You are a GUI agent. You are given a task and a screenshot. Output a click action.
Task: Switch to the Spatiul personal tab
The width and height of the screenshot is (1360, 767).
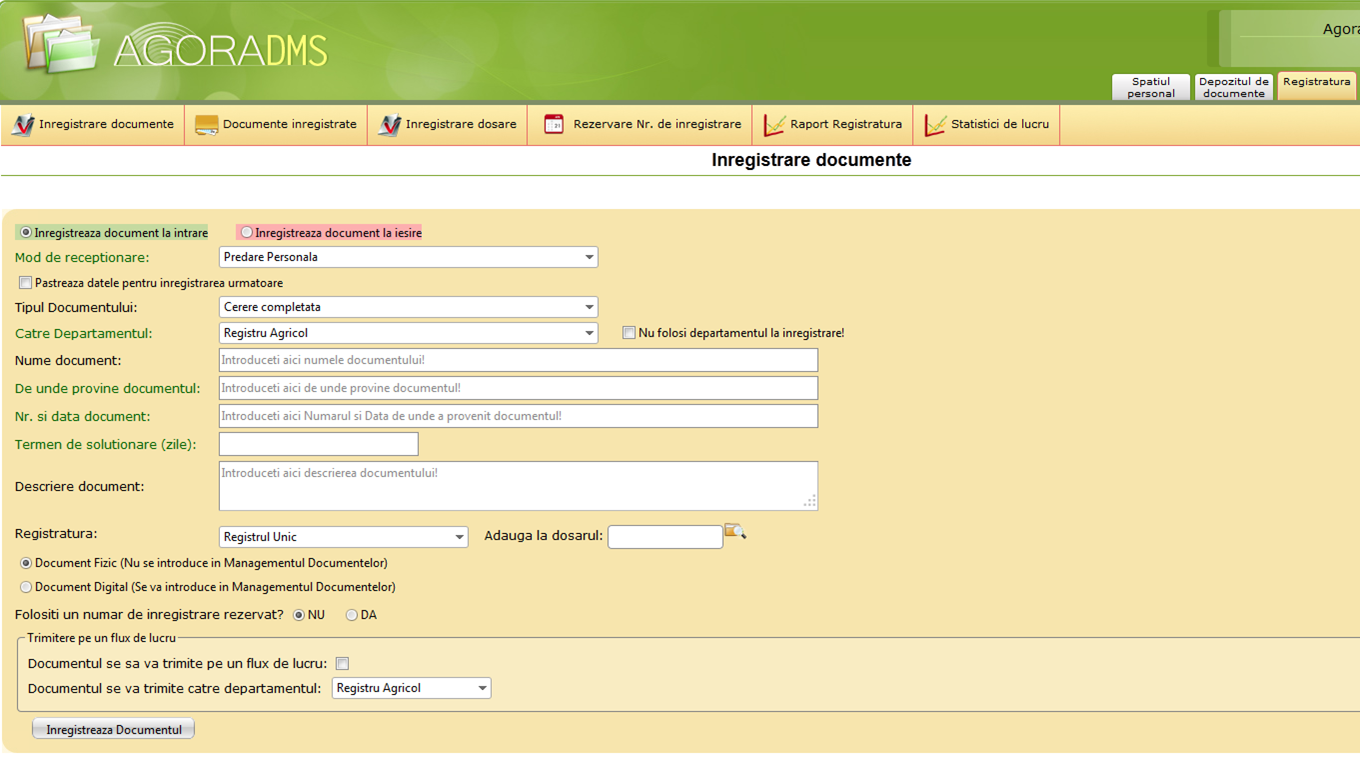(1151, 88)
